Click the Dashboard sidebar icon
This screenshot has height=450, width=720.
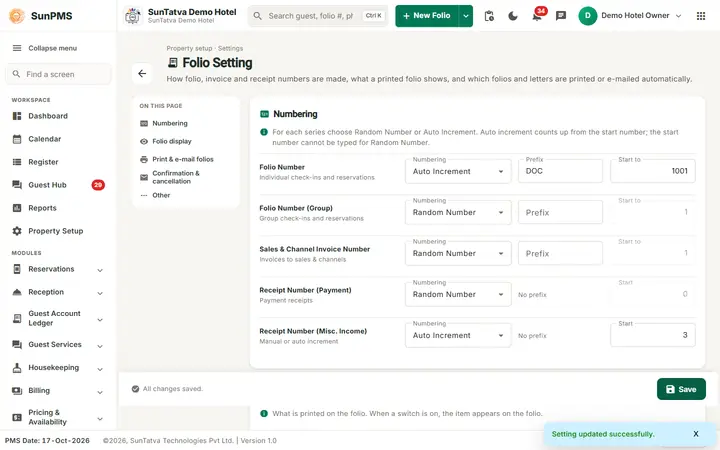(17, 116)
